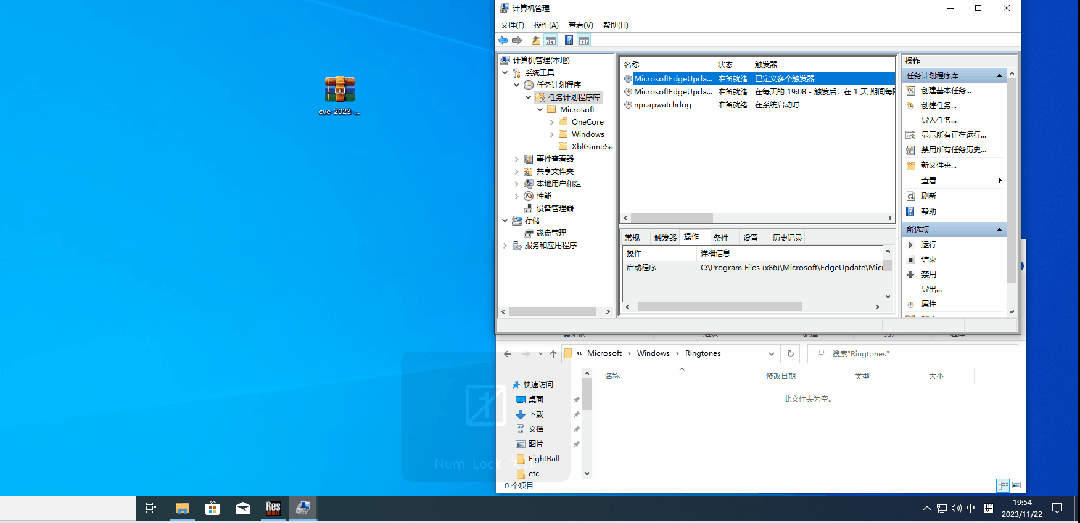Select the highlighted MicrosoftEdgeUpdate task row

pos(758,79)
